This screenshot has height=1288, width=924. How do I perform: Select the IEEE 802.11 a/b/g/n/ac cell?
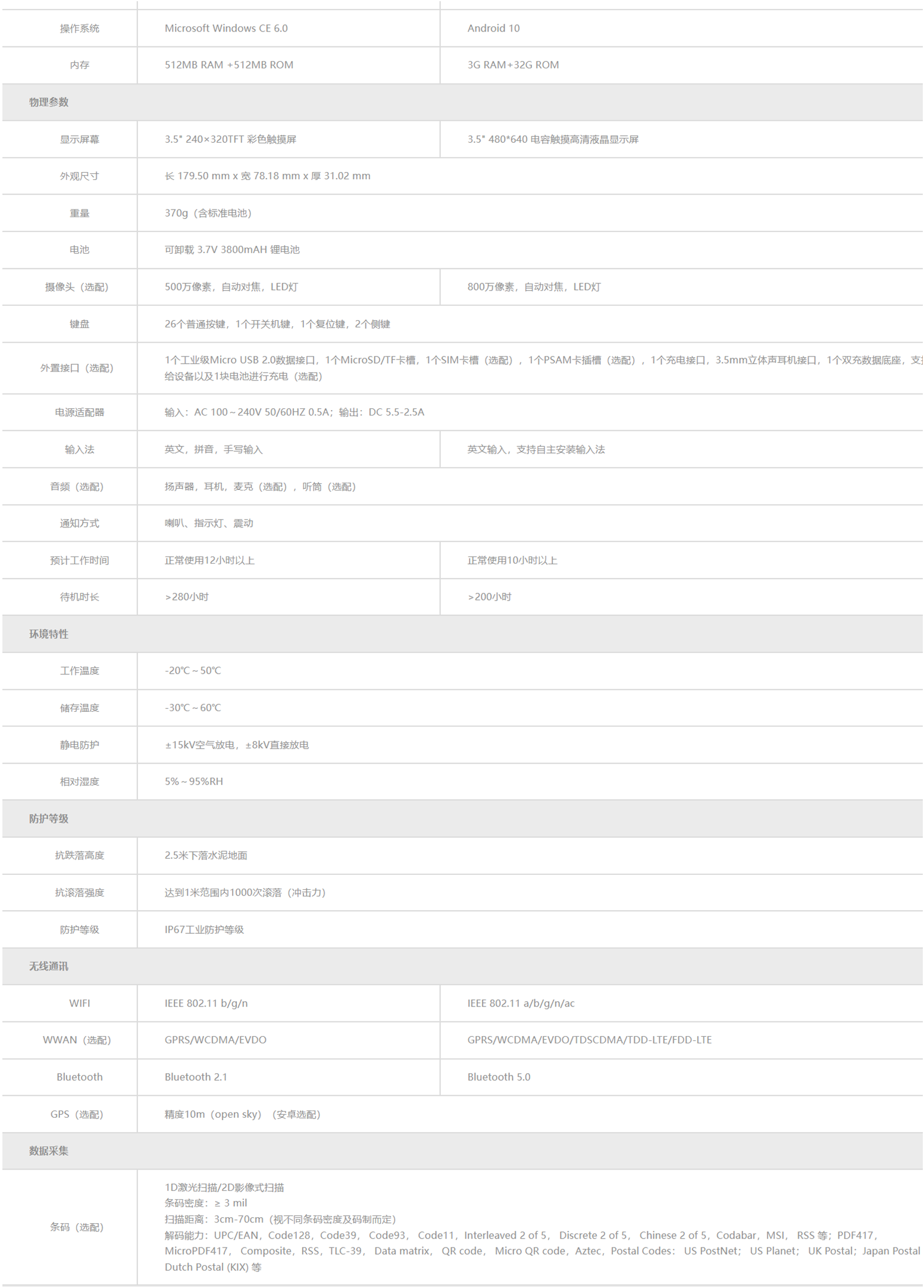coord(521,1003)
